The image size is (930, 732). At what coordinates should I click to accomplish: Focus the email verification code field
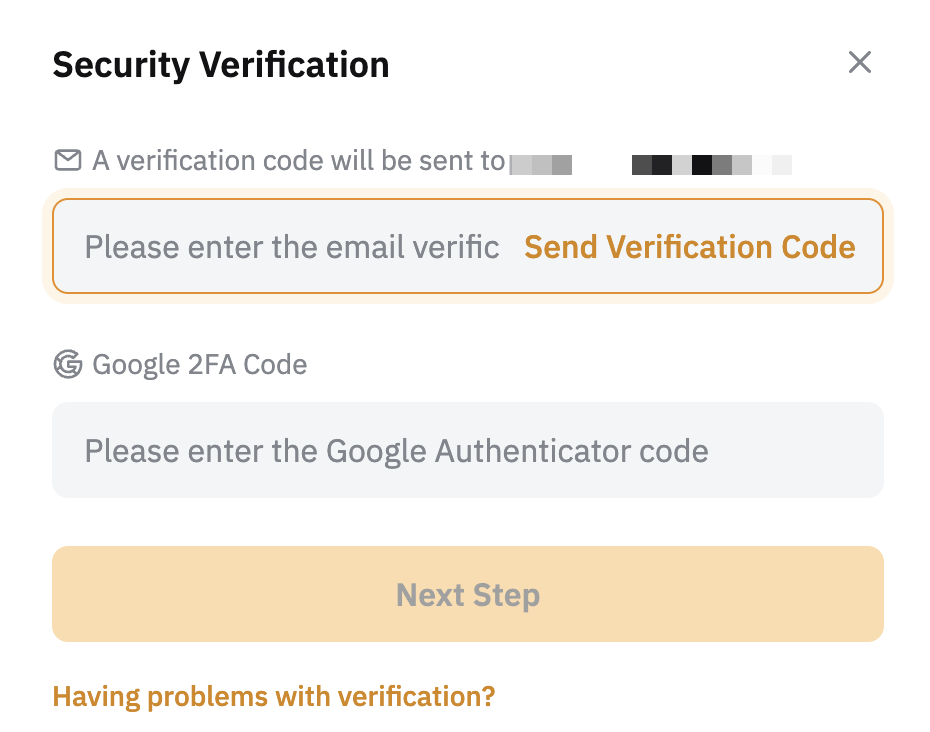(290, 247)
